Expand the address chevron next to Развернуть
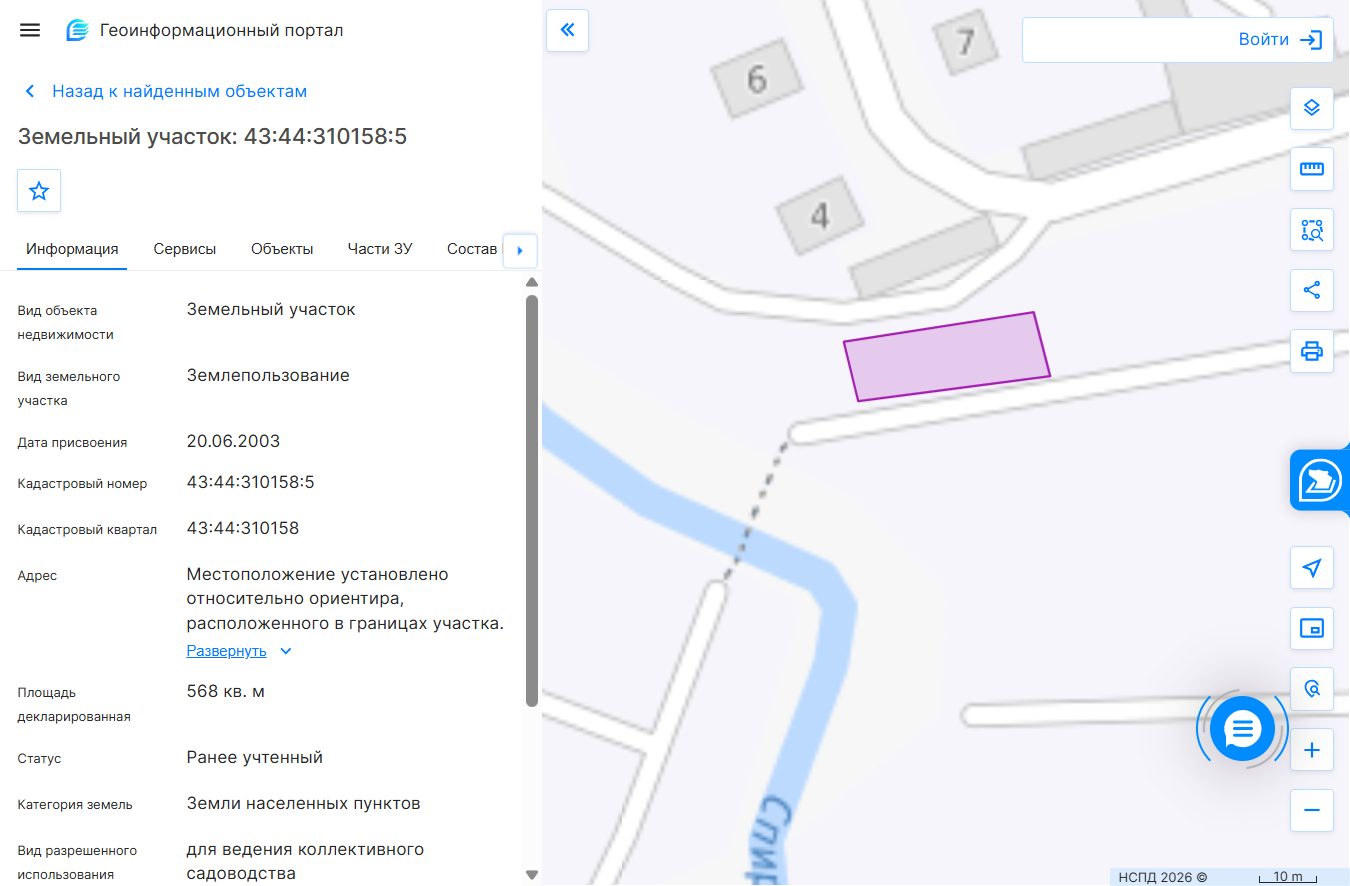The height and width of the screenshot is (886, 1350). (286, 651)
